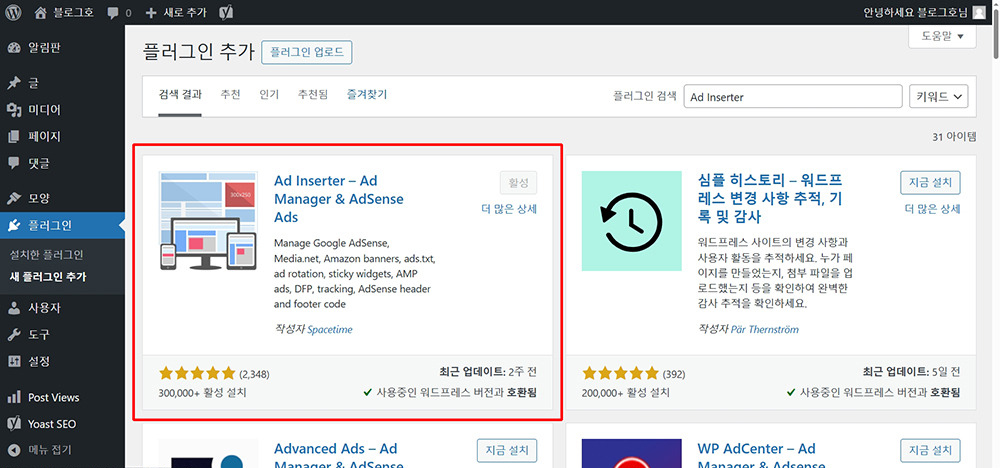The width and height of the screenshot is (1000, 468).
Task: Click the 심플 히스토리 star rating (392)
Action: 633,373
